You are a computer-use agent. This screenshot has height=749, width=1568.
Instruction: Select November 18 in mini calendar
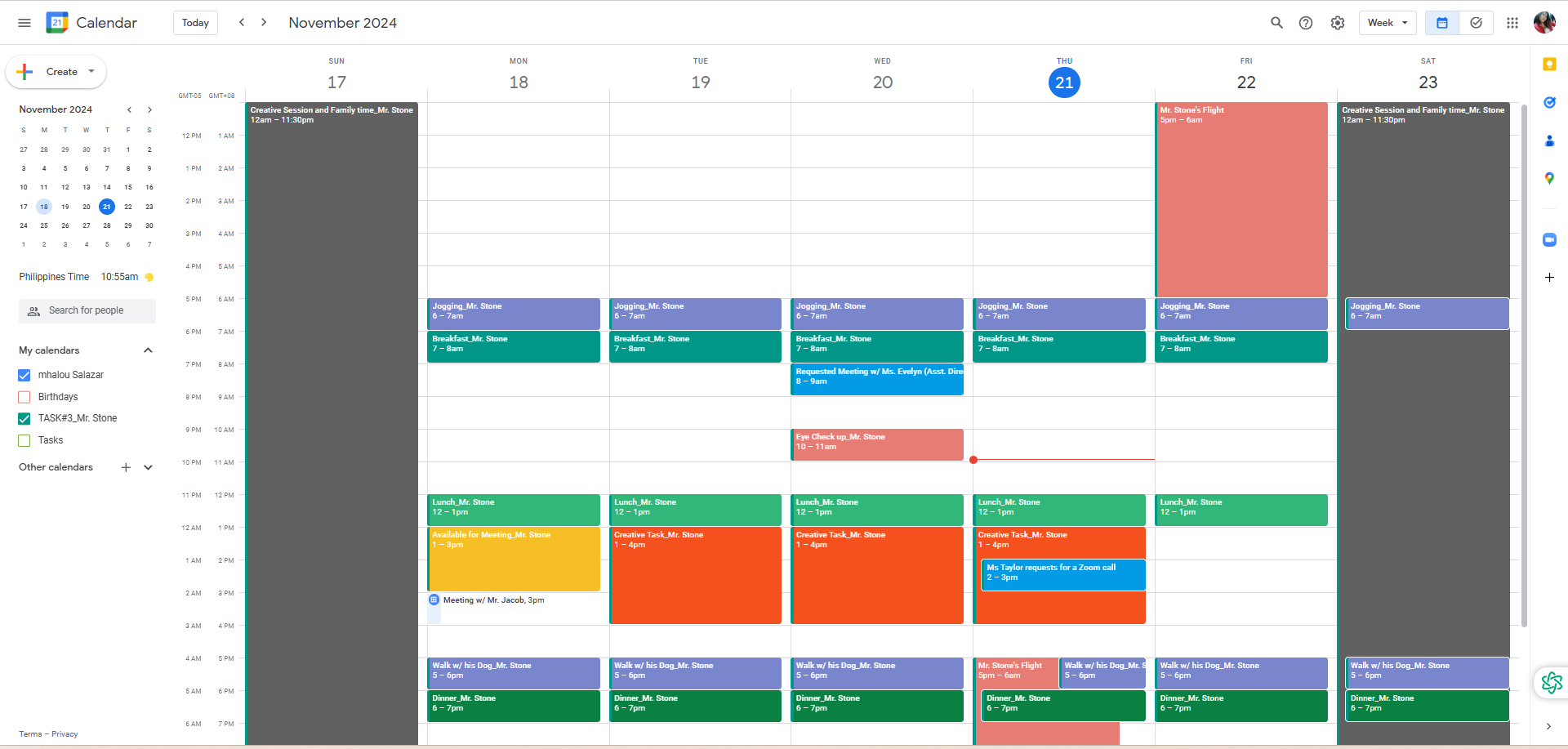pos(44,207)
